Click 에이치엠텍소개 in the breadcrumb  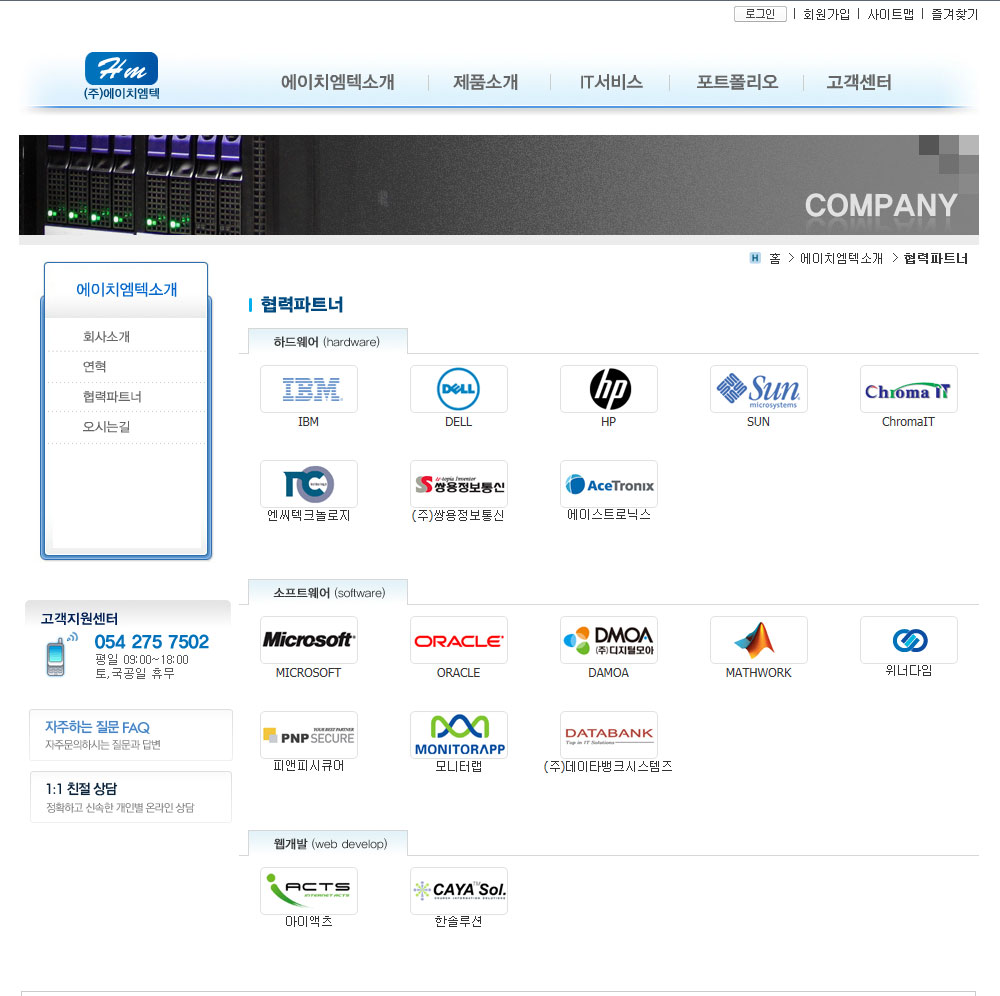coord(841,258)
